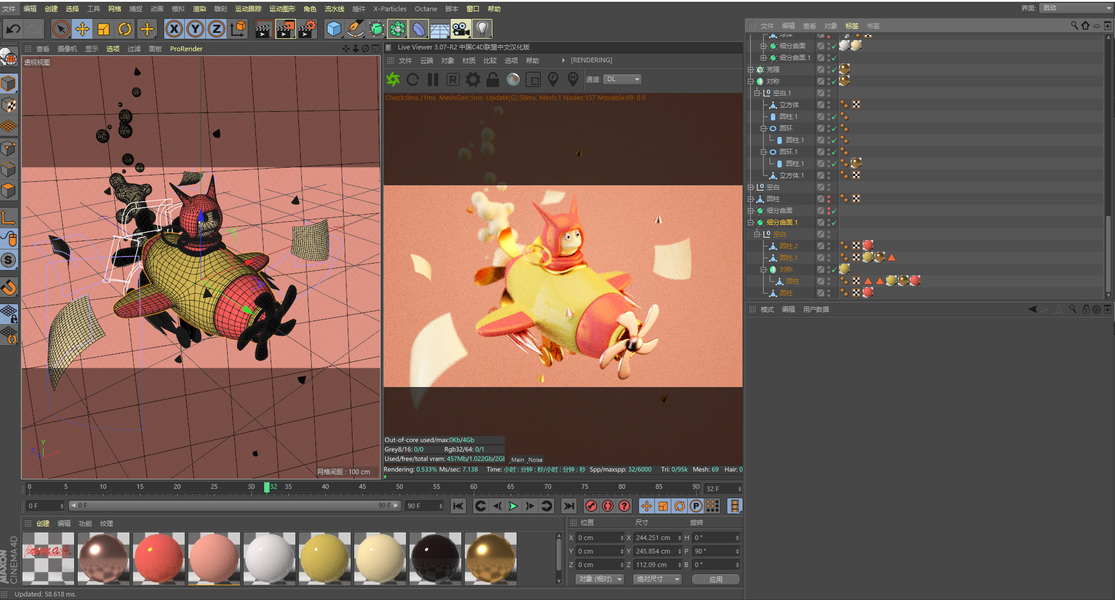Screen dimensions: 1115x600
Task: Play the animation forward
Action: coord(513,505)
